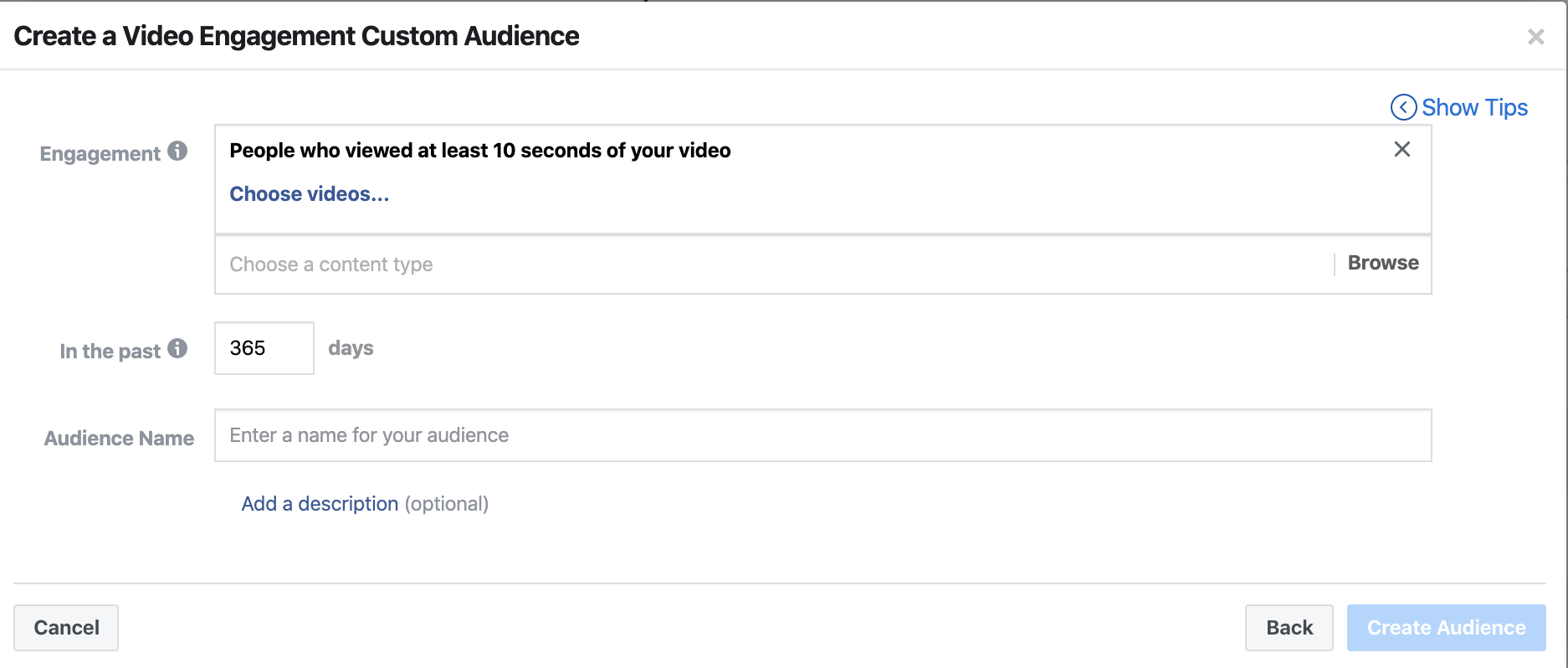
Task: Select the 'People who viewed at least 10 seconds' text
Action: pos(479,151)
